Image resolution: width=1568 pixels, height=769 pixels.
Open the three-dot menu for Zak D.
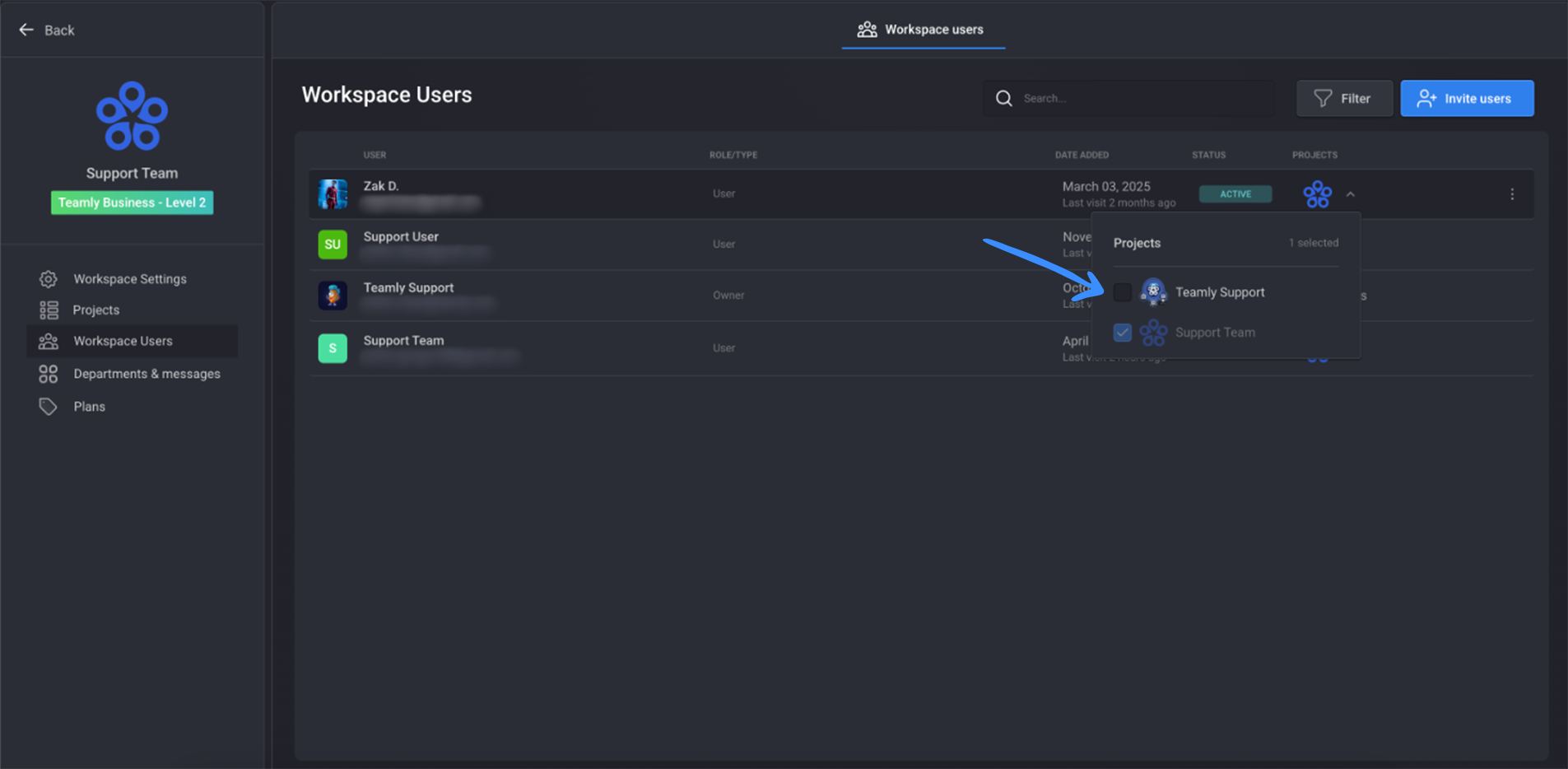pyautogui.click(x=1512, y=194)
